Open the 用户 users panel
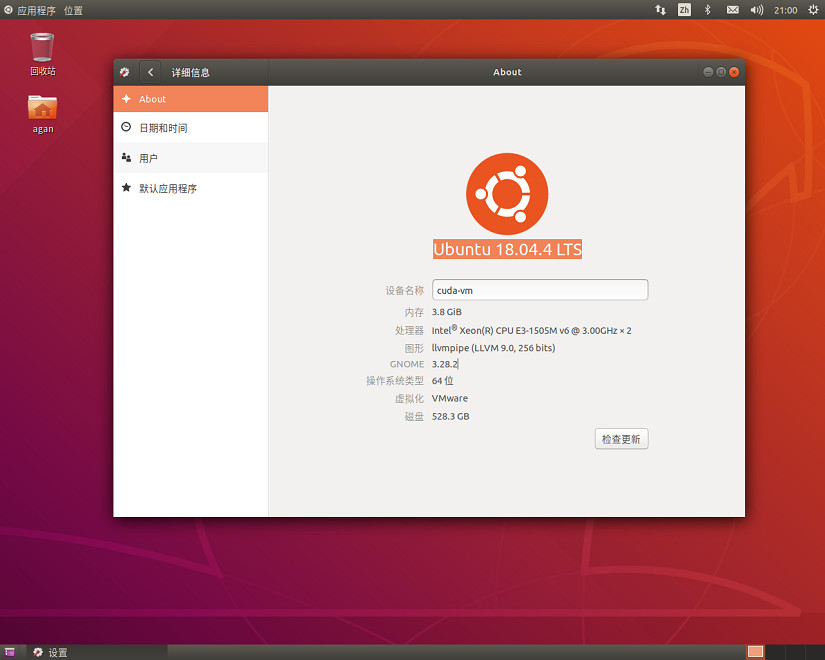The image size is (825, 660). point(190,158)
